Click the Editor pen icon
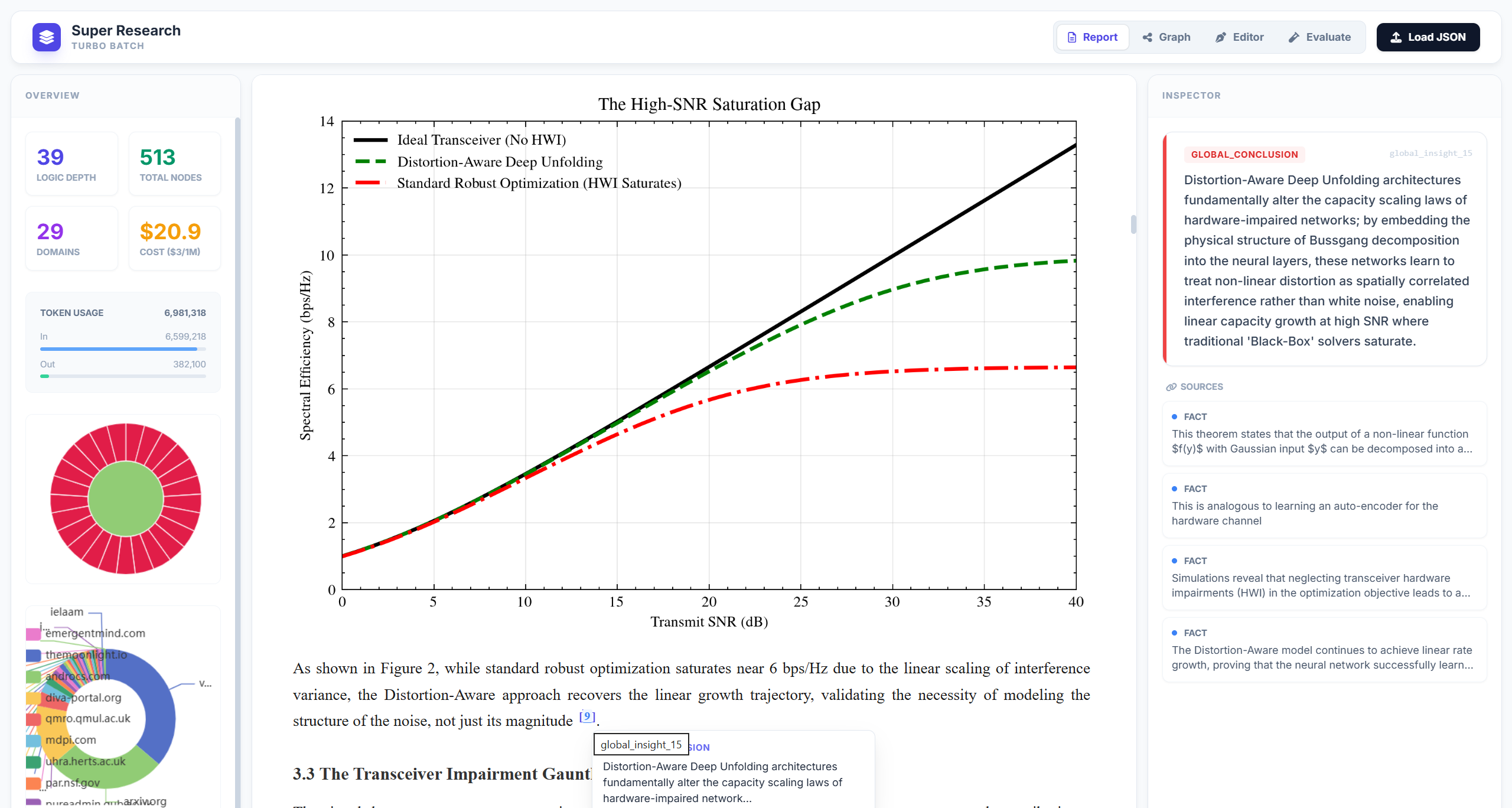The height and width of the screenshot is (808, 1512). coord(1221,37)
